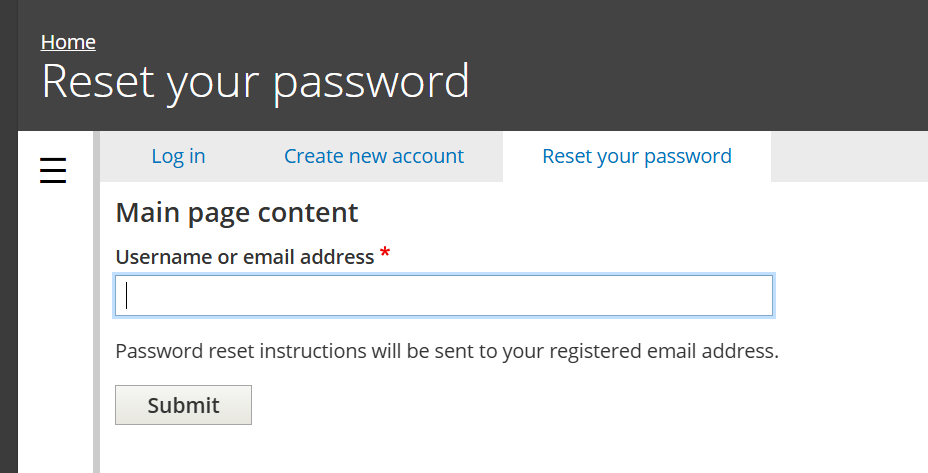Click the Home breadcrumb link
The height and width of the screenshot is (473, 928).
(x=68, y=42)
